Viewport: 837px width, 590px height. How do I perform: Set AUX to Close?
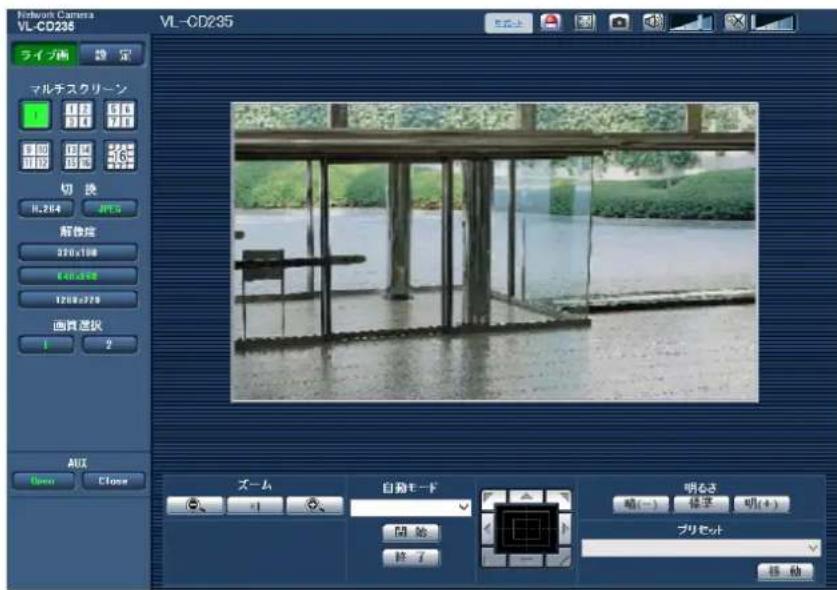(114, 481)
